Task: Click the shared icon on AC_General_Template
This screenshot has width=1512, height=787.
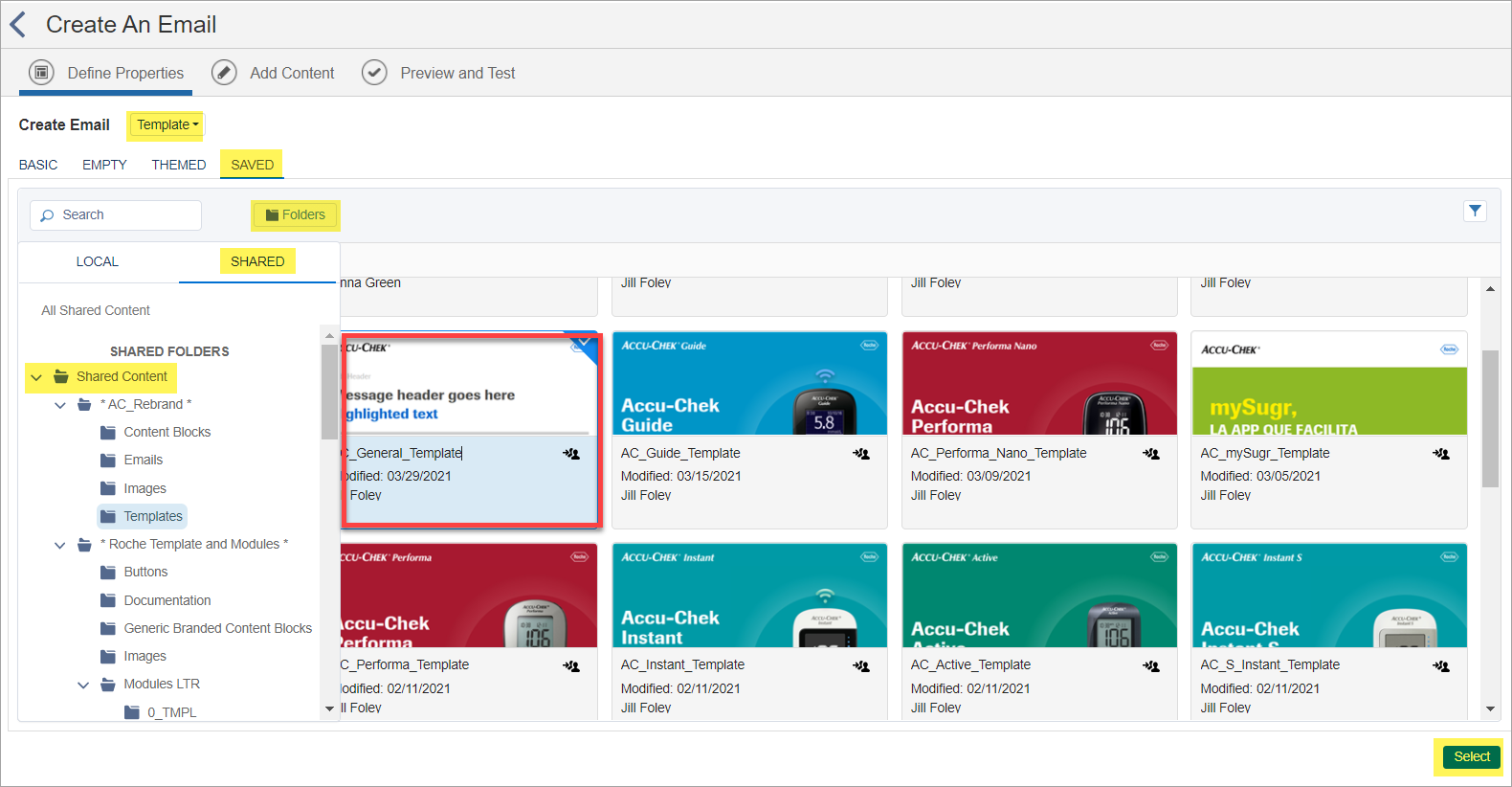Action: [571, 454]
